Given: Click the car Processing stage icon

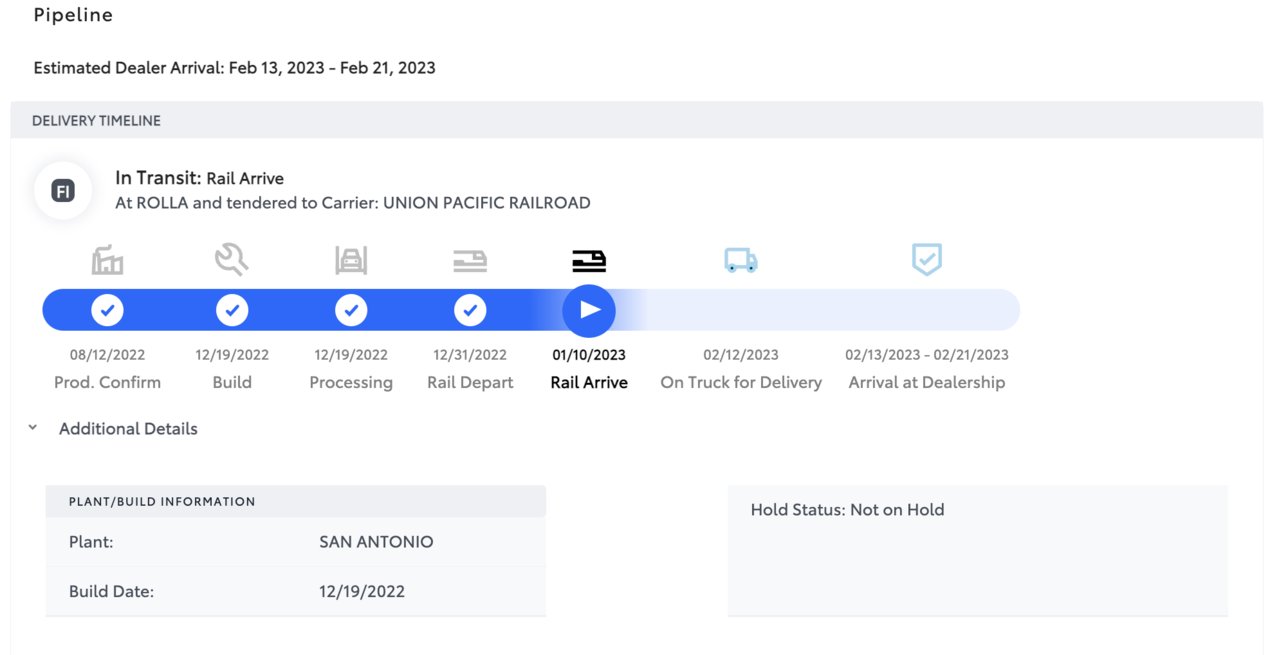Looking at the screenshot, I should click(351, 261).
